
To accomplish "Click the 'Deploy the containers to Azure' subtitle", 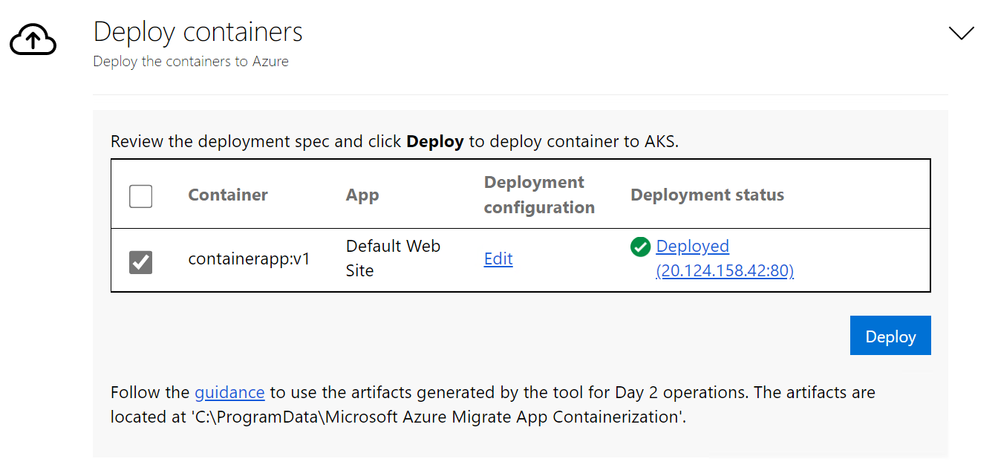I will (191, 62).
